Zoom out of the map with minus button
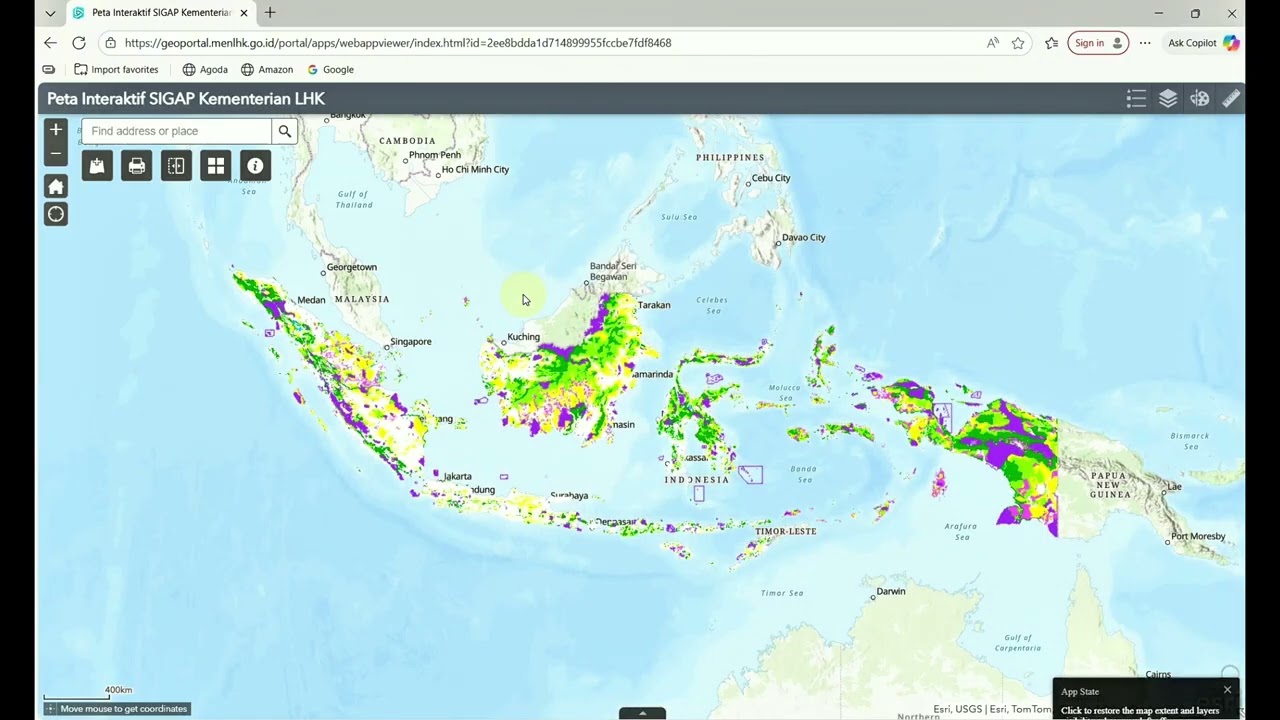The width and height of the screenshot is (1280, 720). [56, 154]
